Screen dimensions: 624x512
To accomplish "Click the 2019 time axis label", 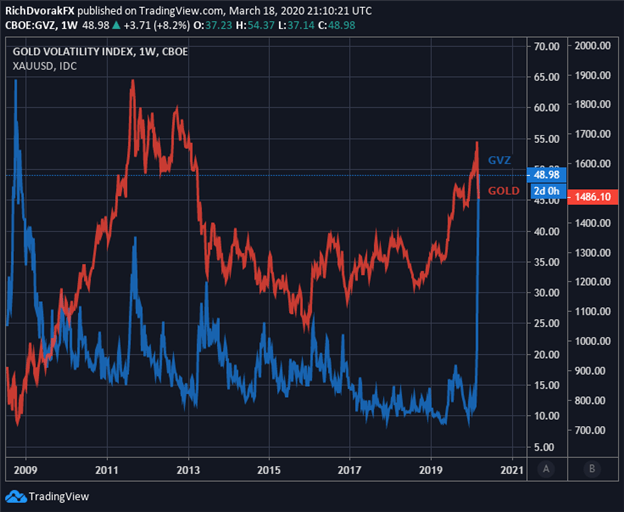I will pyautogui.click(x=431, y=470).
